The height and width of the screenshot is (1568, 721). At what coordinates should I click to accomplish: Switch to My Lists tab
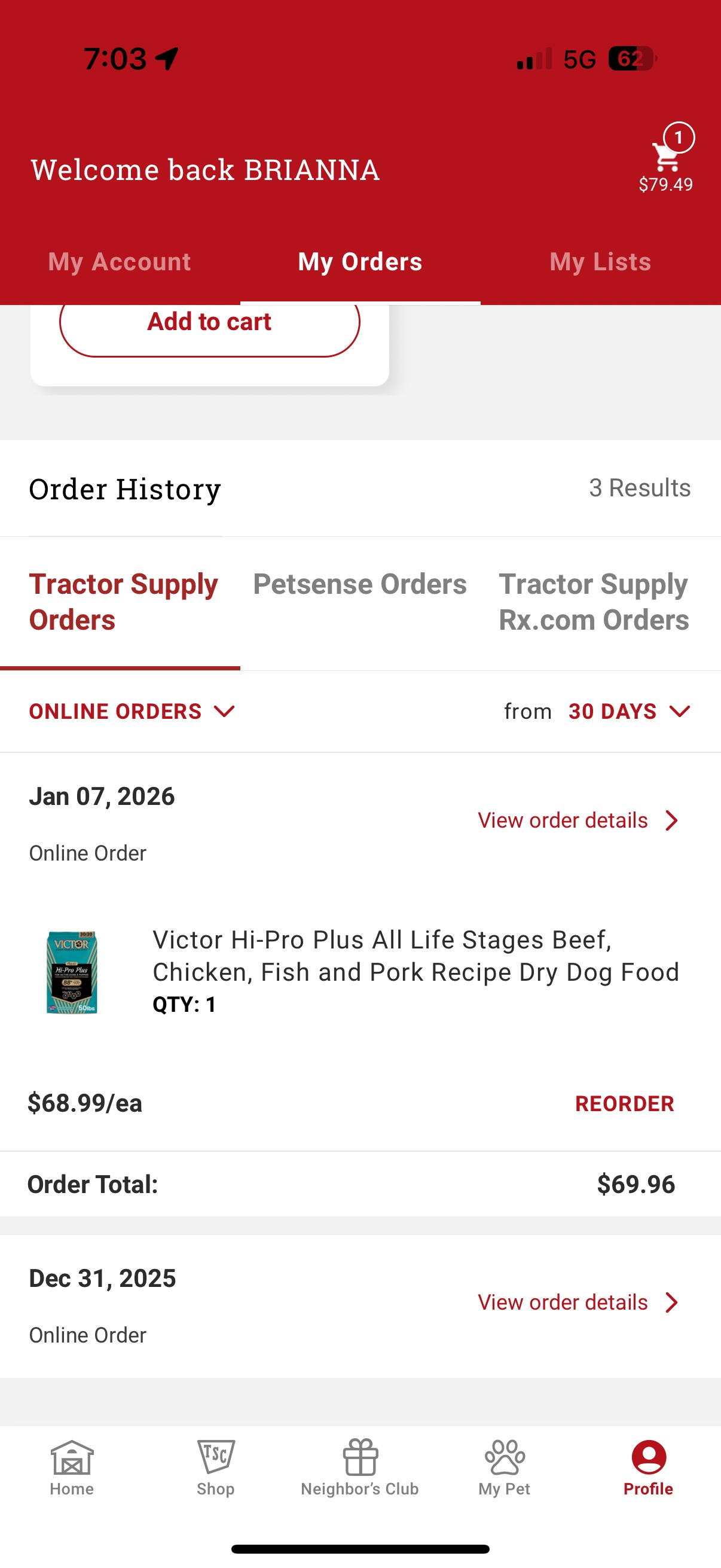coord(600,262)
